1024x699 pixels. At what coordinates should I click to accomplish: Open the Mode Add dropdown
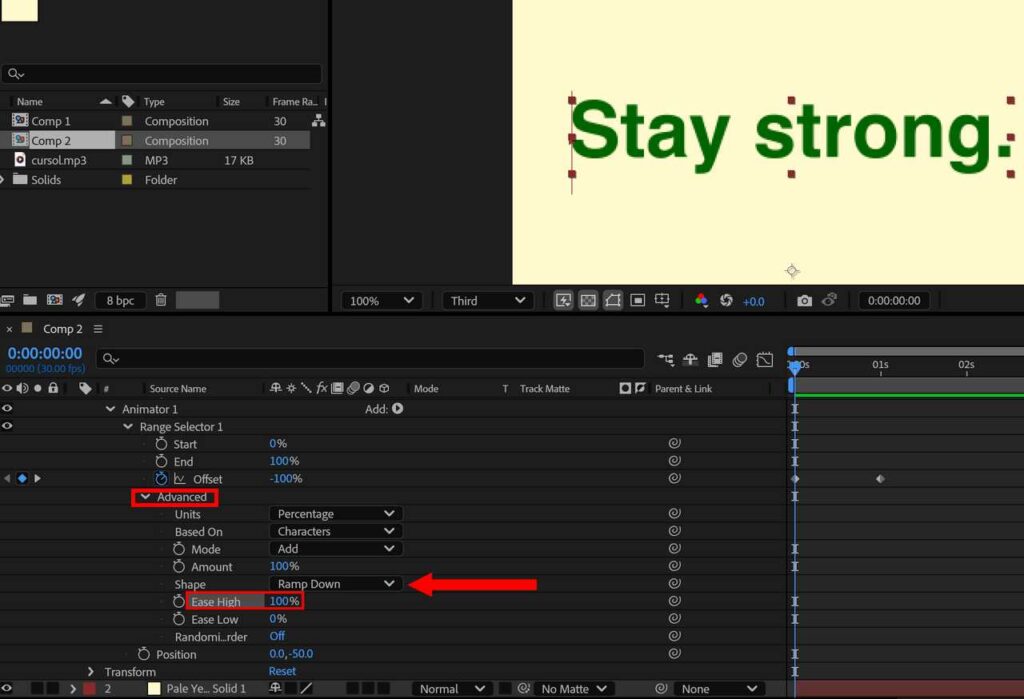(336, 549)
